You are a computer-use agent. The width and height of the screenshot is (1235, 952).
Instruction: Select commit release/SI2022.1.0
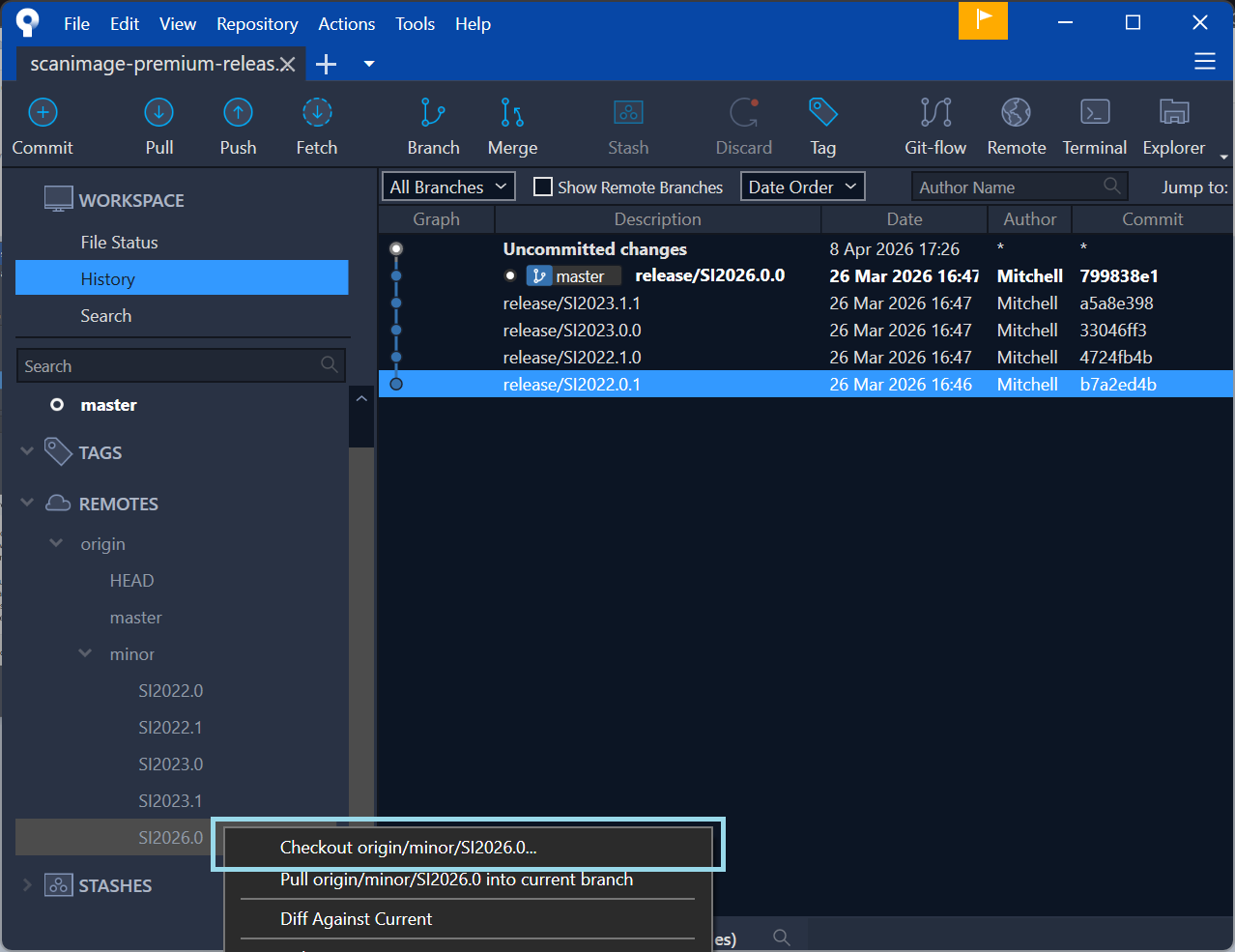(x=806, y=358)
